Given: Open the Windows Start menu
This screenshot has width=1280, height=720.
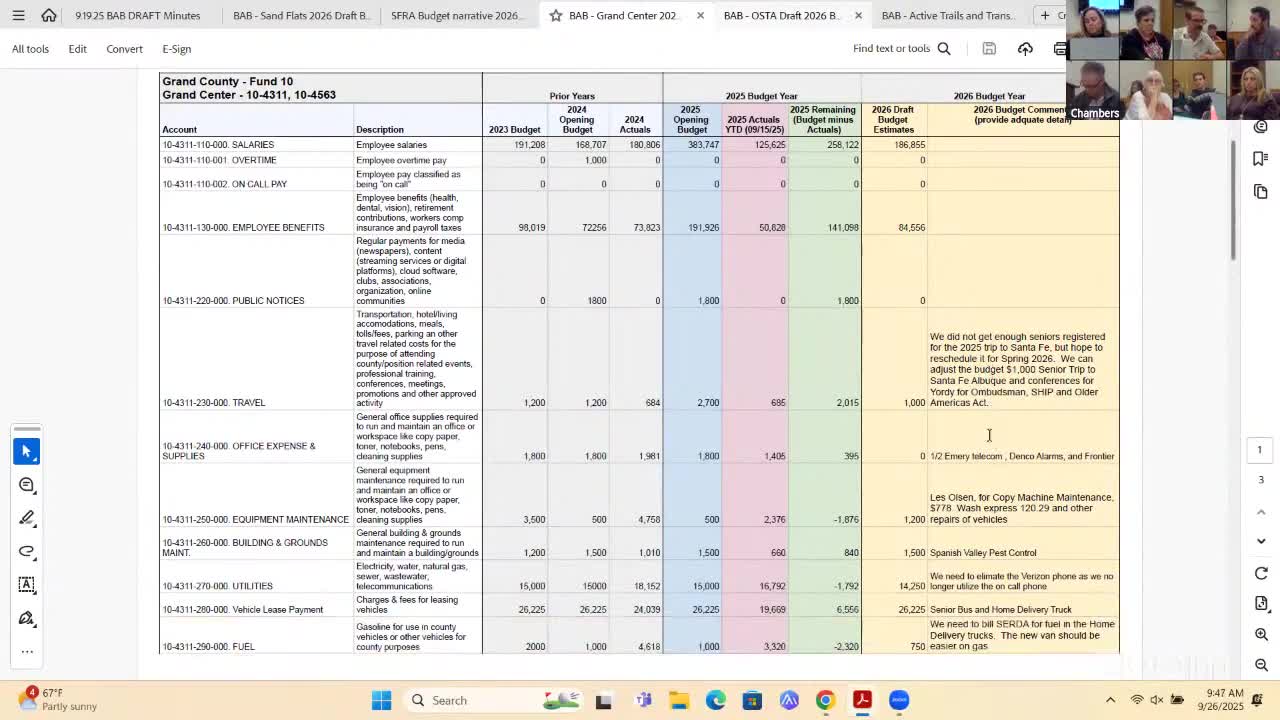Looking at the screenshot, I should tap(381, 700).
